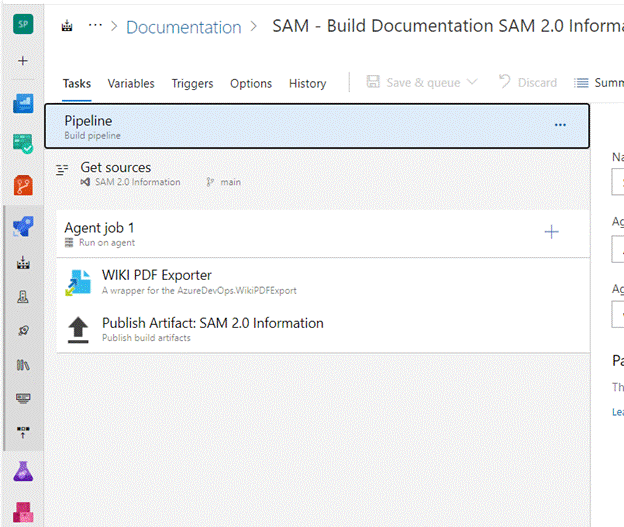Open the Pipeline row more options ellipsis
Image resolution: width=624 pixels, height=527 pixels.
[560, 125]
